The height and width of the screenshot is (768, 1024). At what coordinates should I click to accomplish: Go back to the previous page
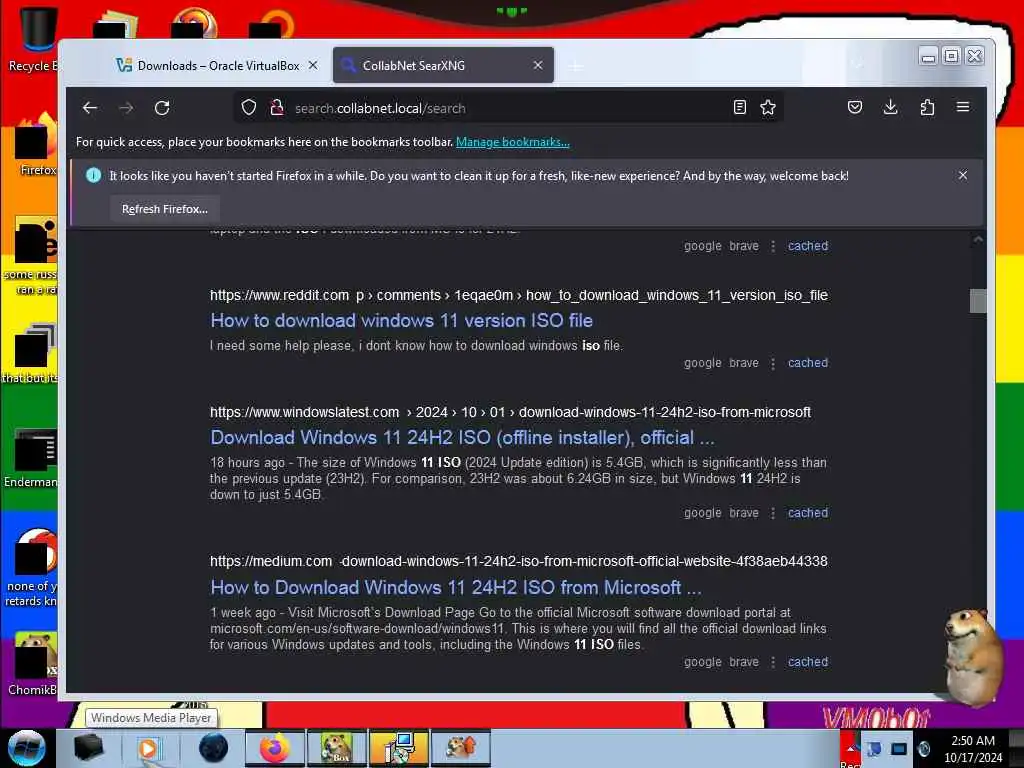pyautogui.click(x=90, y=108)
